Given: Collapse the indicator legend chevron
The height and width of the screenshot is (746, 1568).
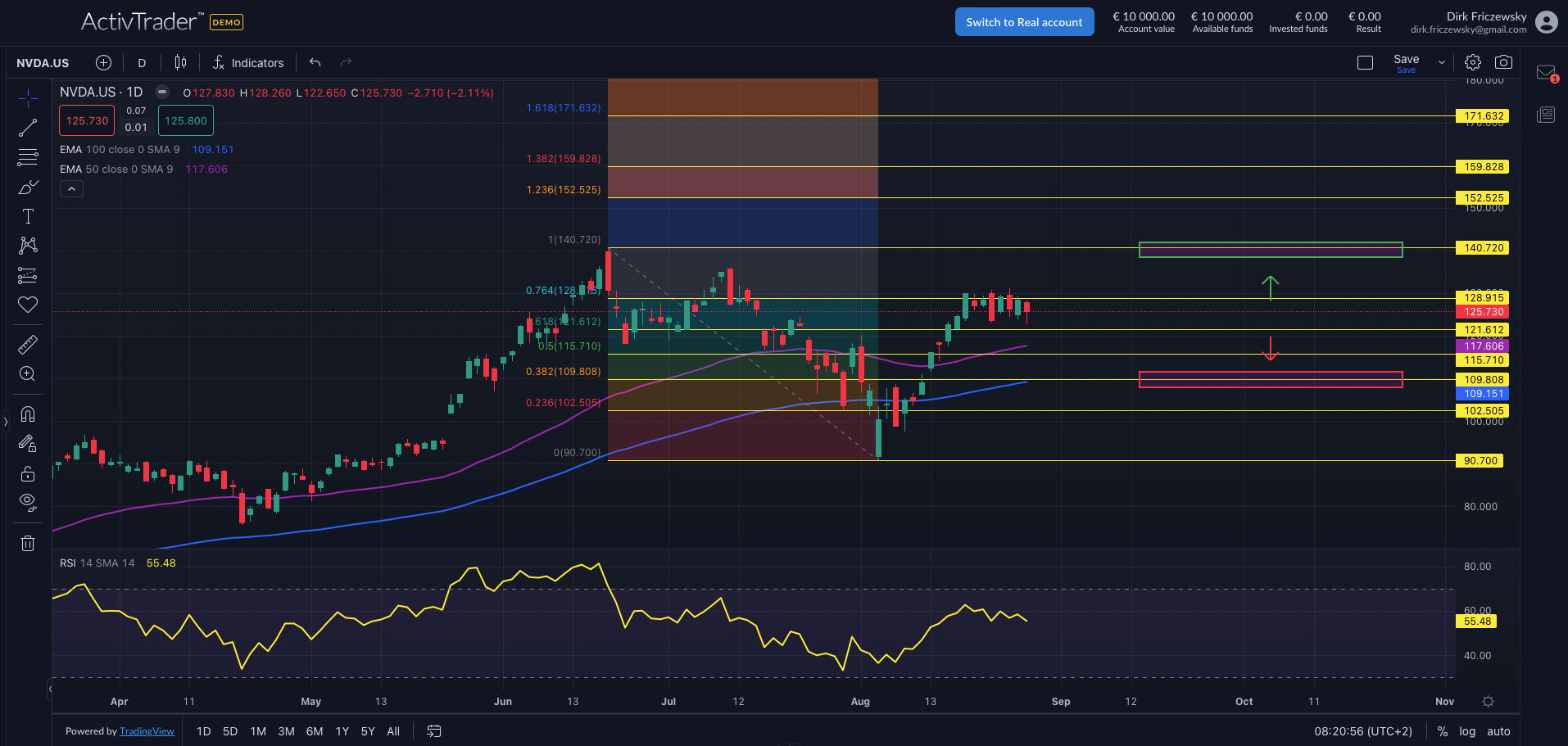Looking at the screenshot, I should tap(71, 189).
